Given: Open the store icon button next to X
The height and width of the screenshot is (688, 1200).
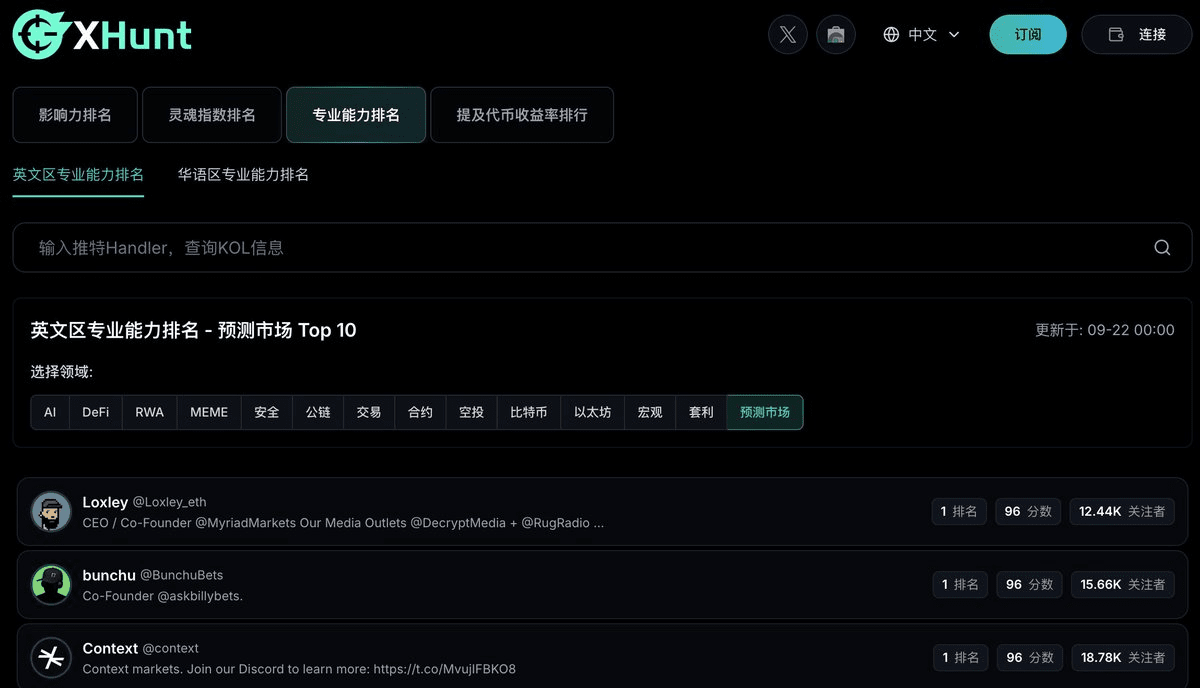Looking at the screenshot, I should point(836,34).
